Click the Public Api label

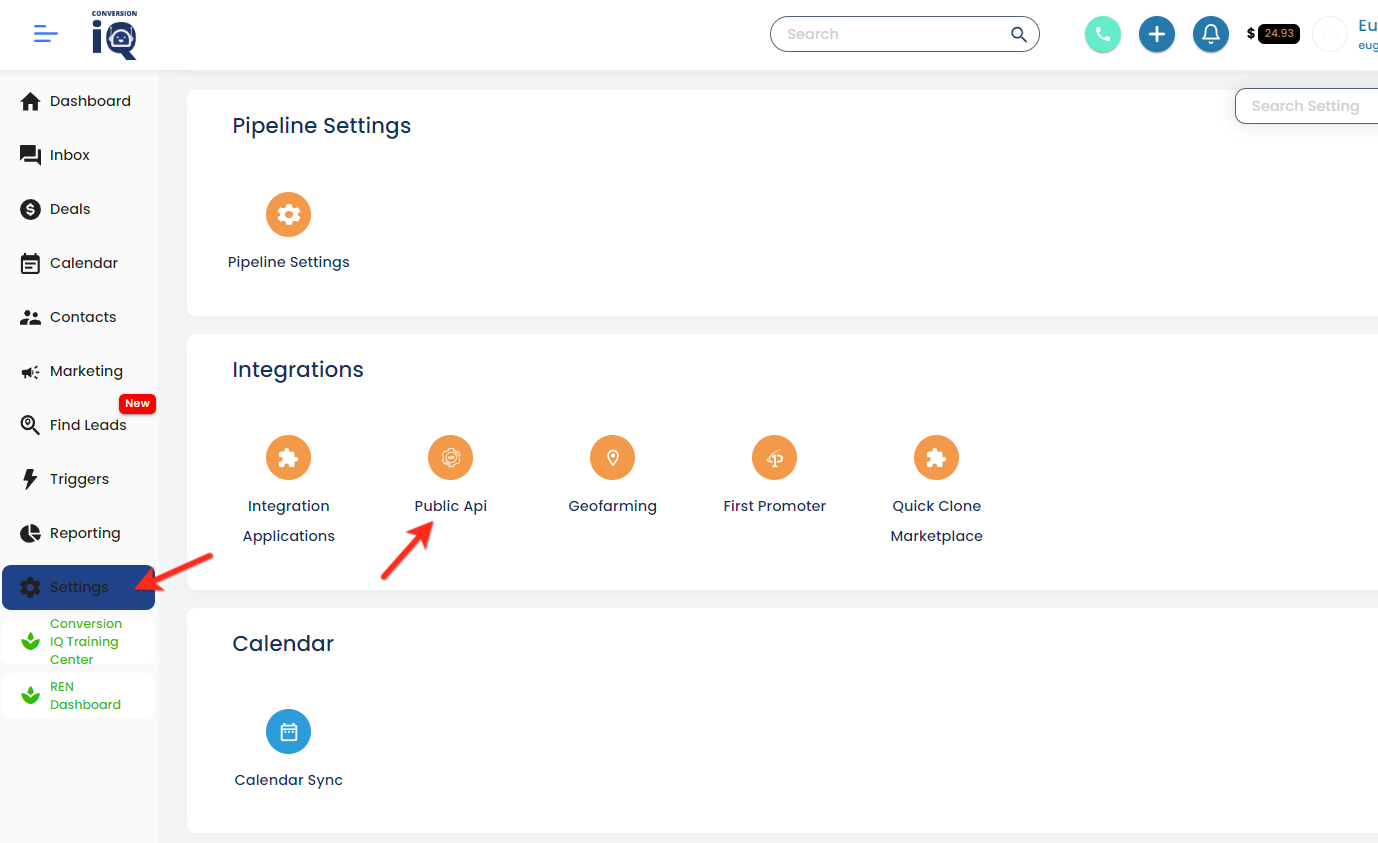(451, 506)
